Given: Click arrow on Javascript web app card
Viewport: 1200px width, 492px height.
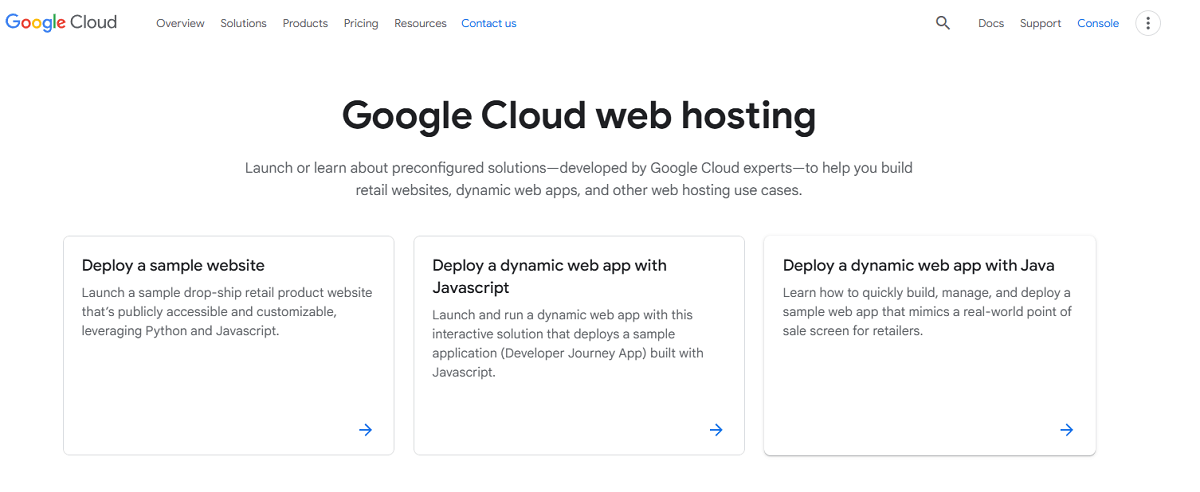Looking at the screenshot, I should (716, 430).
